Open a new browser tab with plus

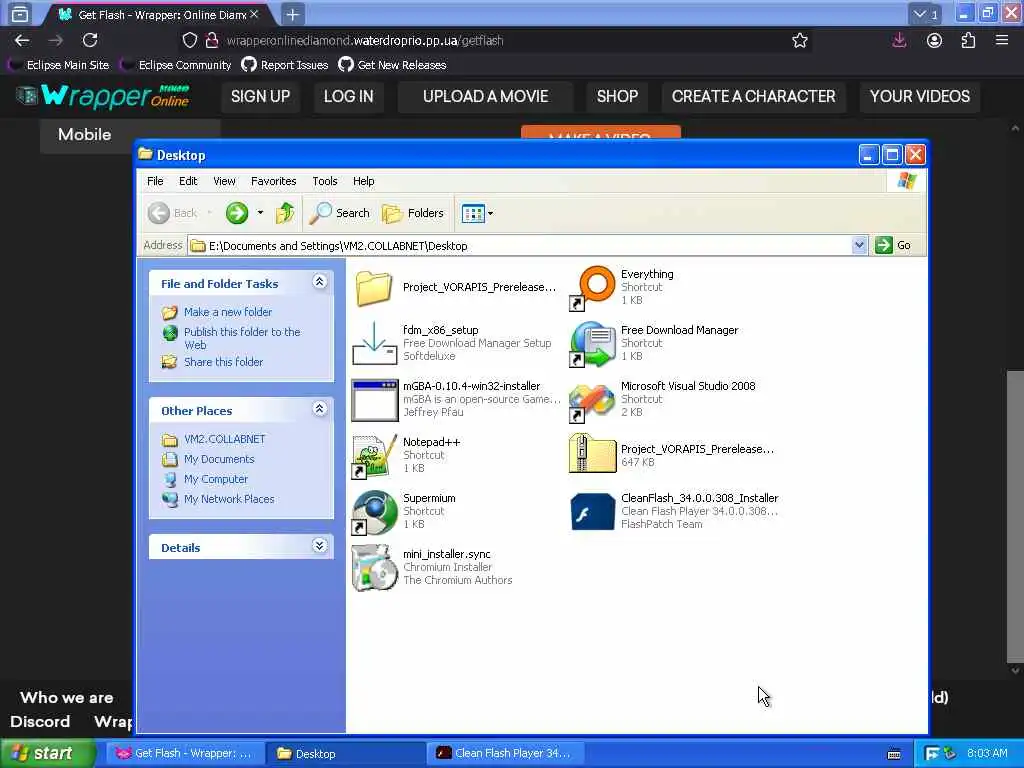point(293,14)
